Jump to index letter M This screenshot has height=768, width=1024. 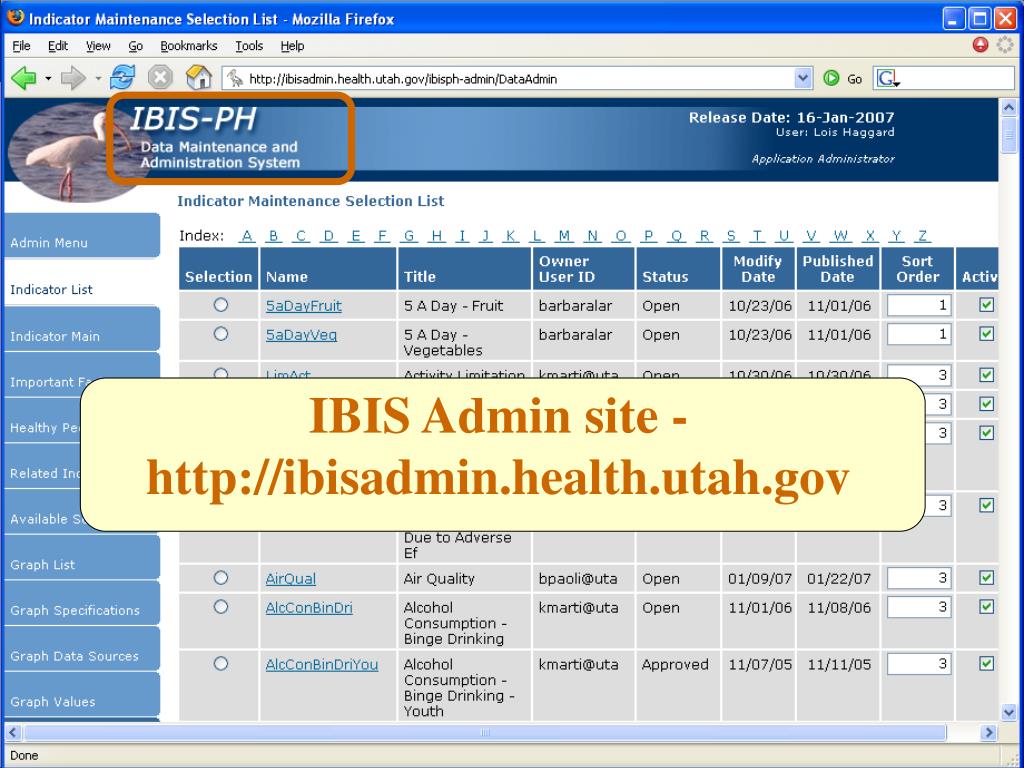point(565,236)
